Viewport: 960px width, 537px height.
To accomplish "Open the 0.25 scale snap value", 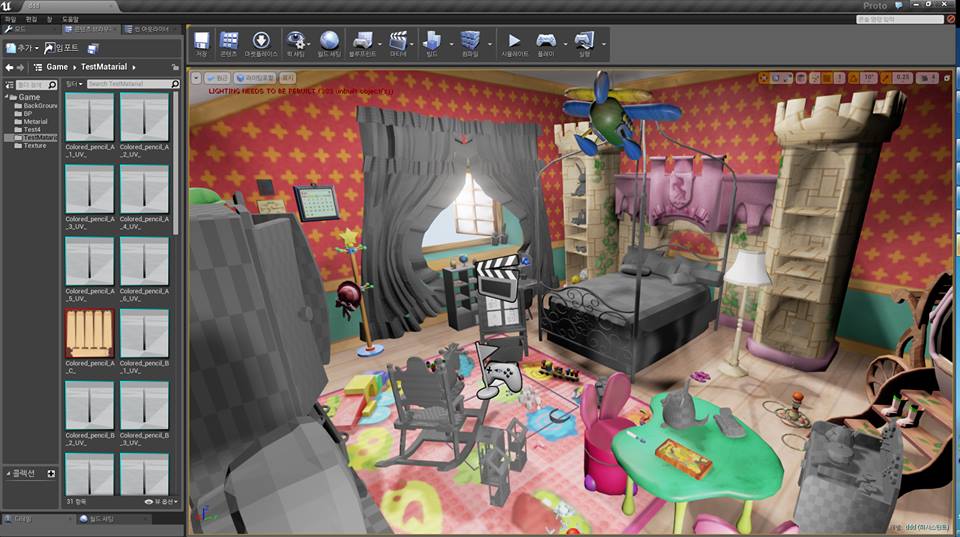I will (902, 78).
